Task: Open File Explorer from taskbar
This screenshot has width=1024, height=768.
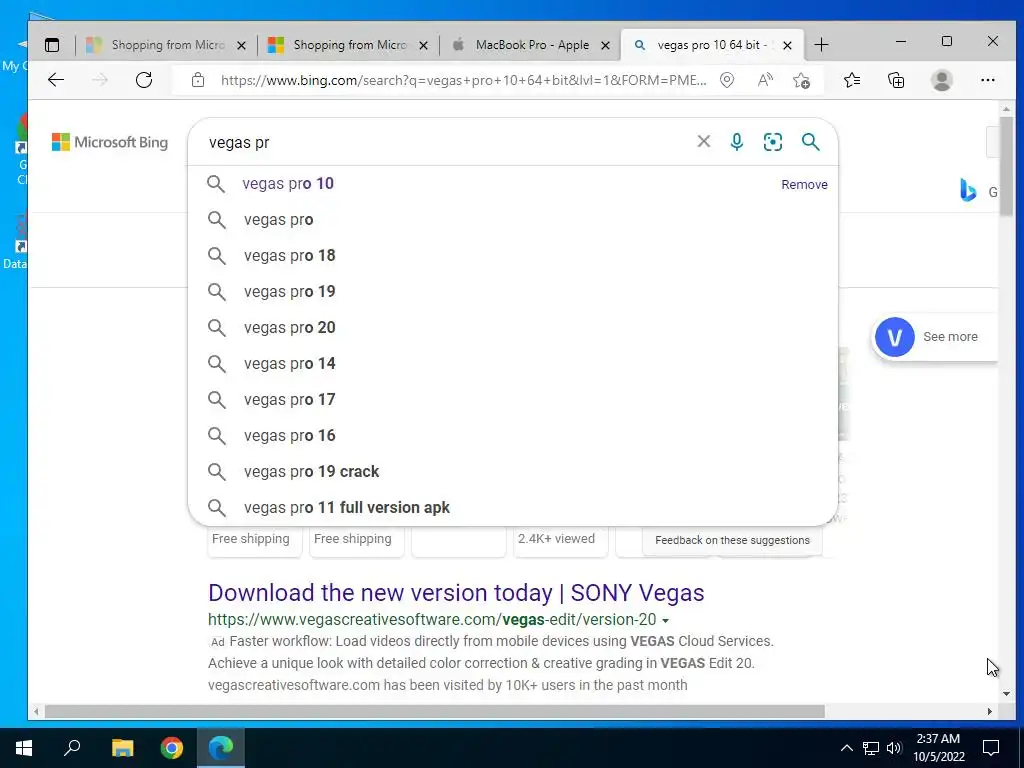Action: (x=122, y=747)
